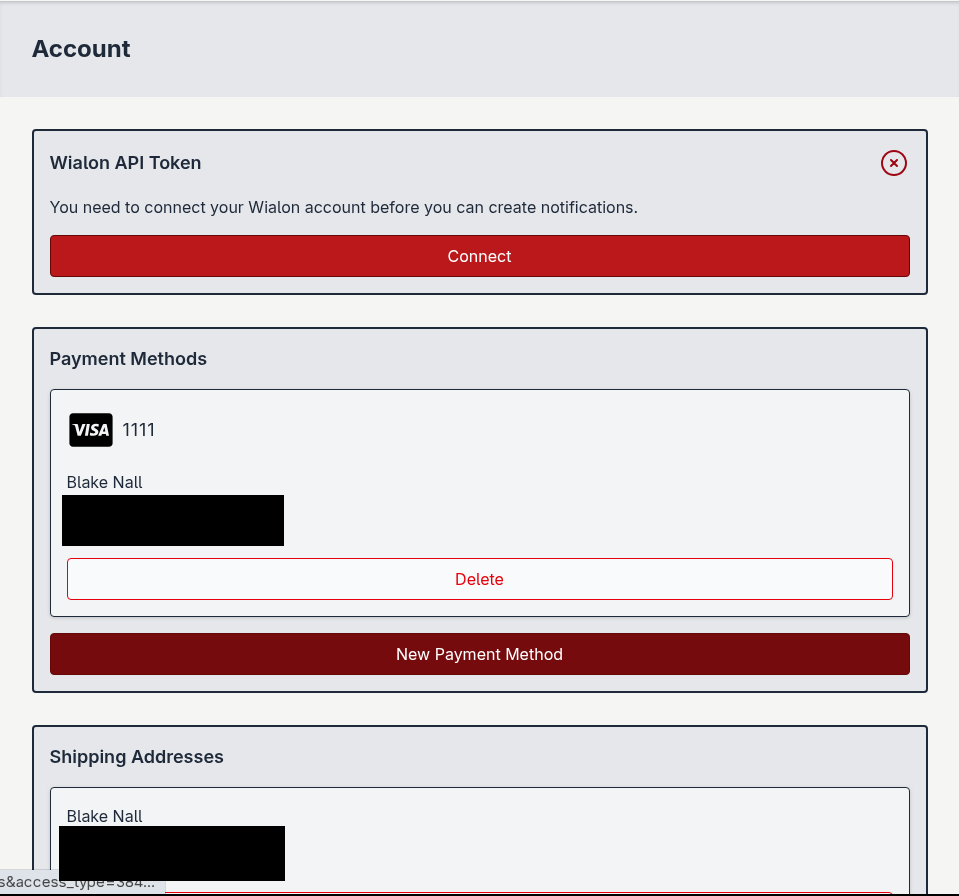Click the Account page heading

tap(81, 49)
